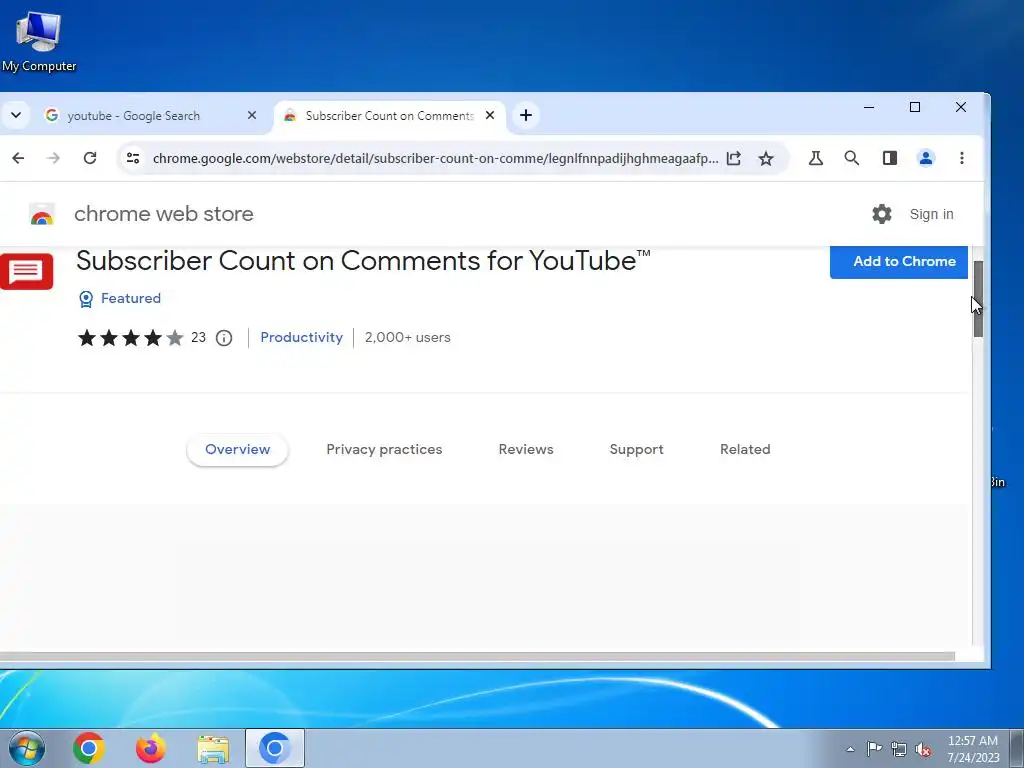Open Action Center flag icon

tap(874, 749)
